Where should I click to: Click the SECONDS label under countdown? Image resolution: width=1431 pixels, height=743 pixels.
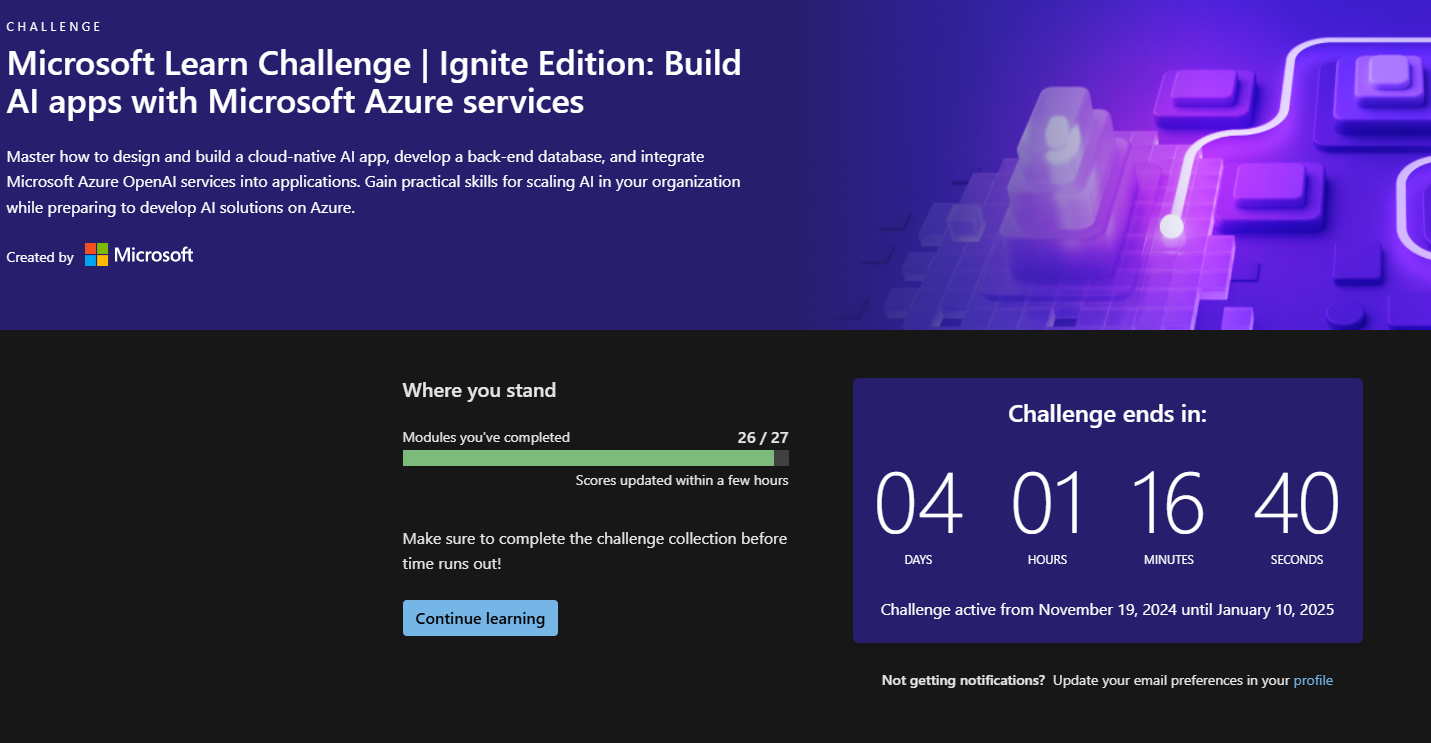[1297, 560]
